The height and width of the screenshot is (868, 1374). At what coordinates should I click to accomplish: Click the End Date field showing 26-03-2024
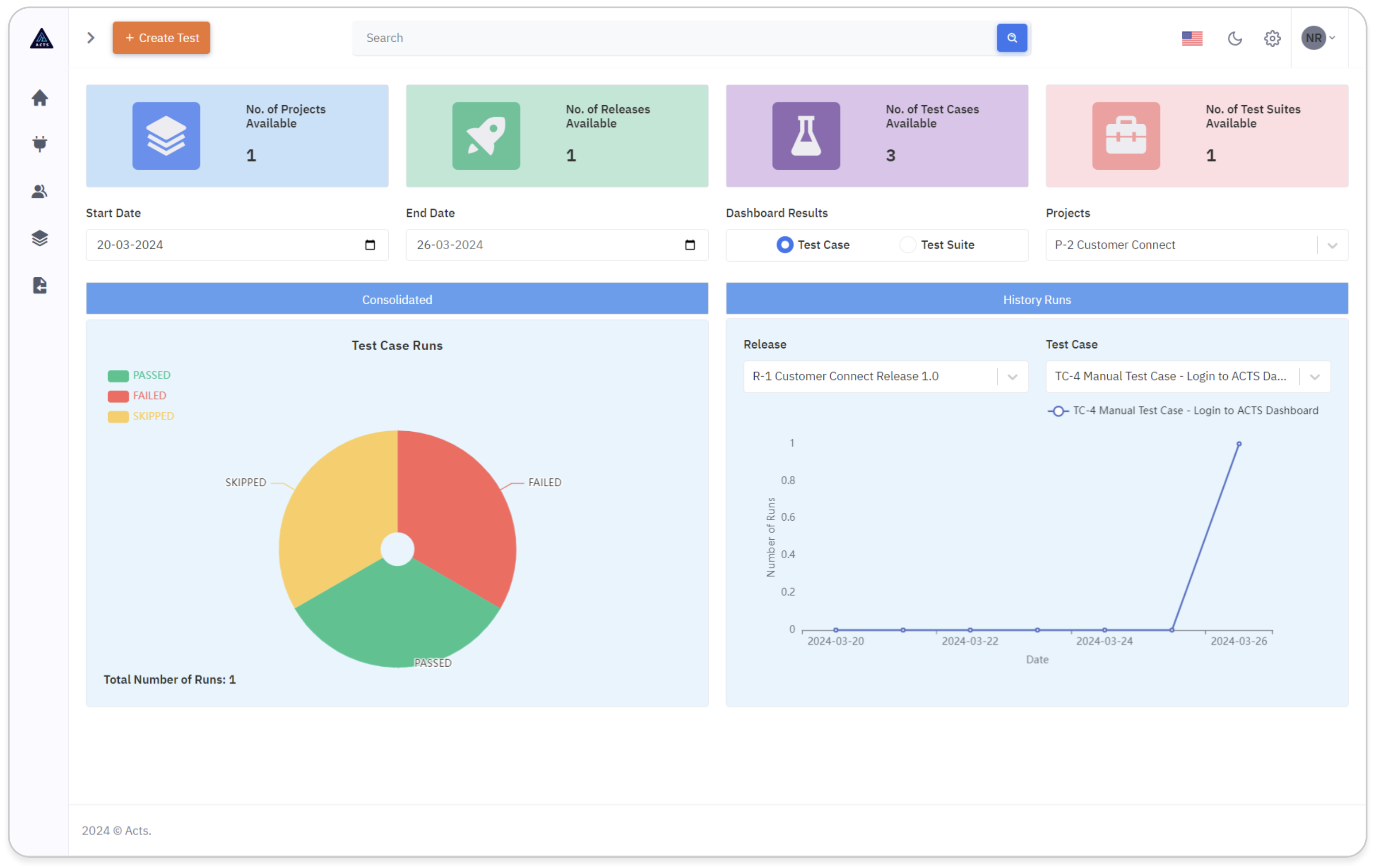pyautogui.click(x=557, y=245)
